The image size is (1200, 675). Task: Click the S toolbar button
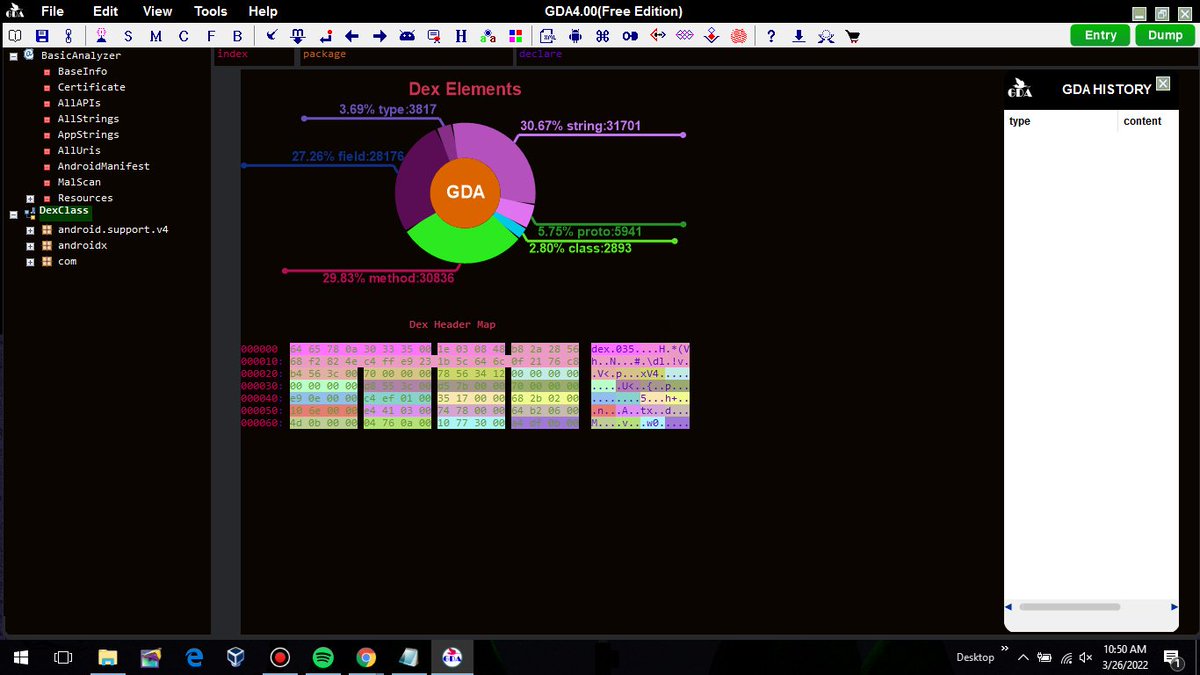click(x=128, y=36)
